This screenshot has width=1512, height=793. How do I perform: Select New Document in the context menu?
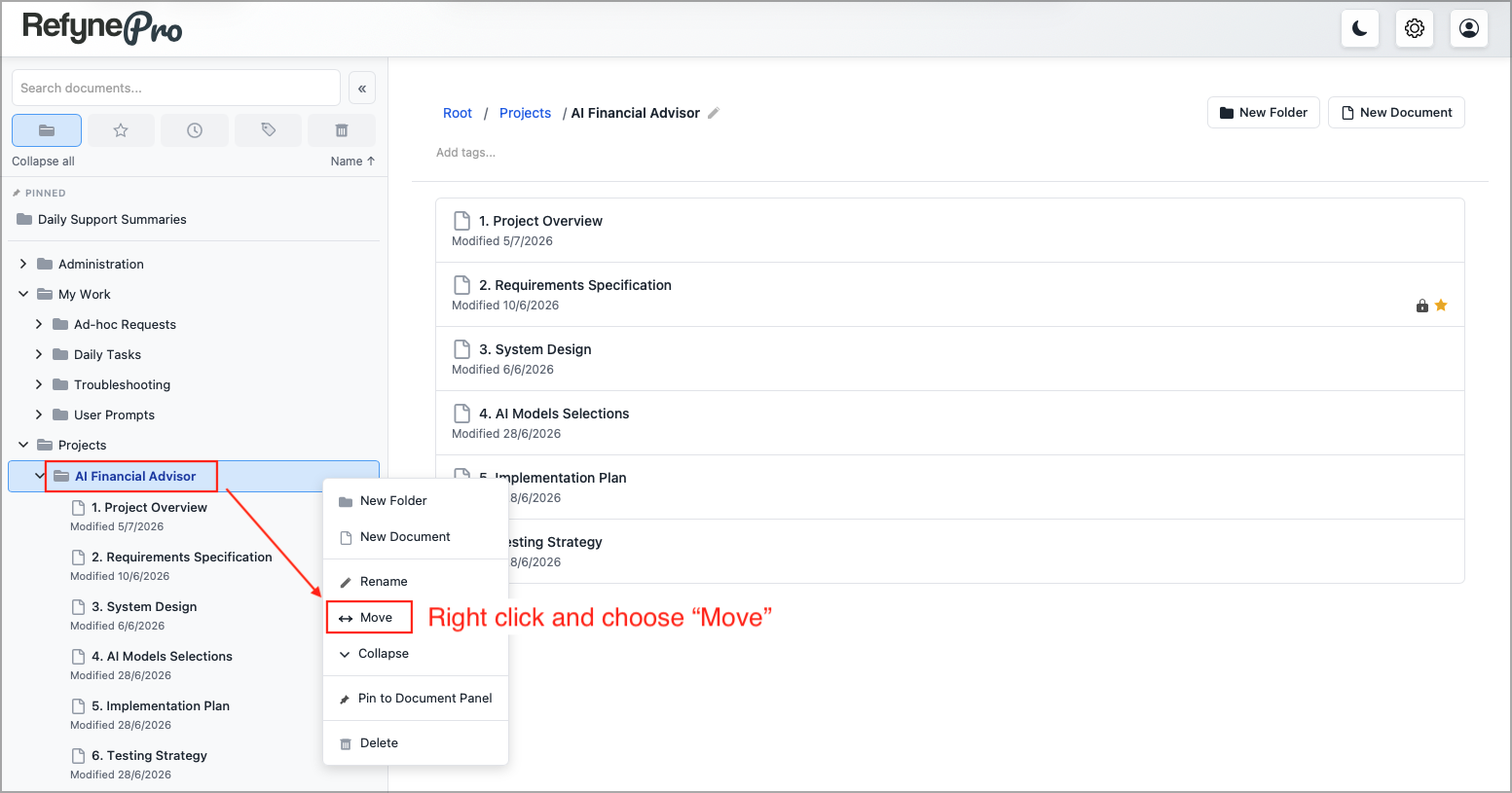tap(416, 537)
